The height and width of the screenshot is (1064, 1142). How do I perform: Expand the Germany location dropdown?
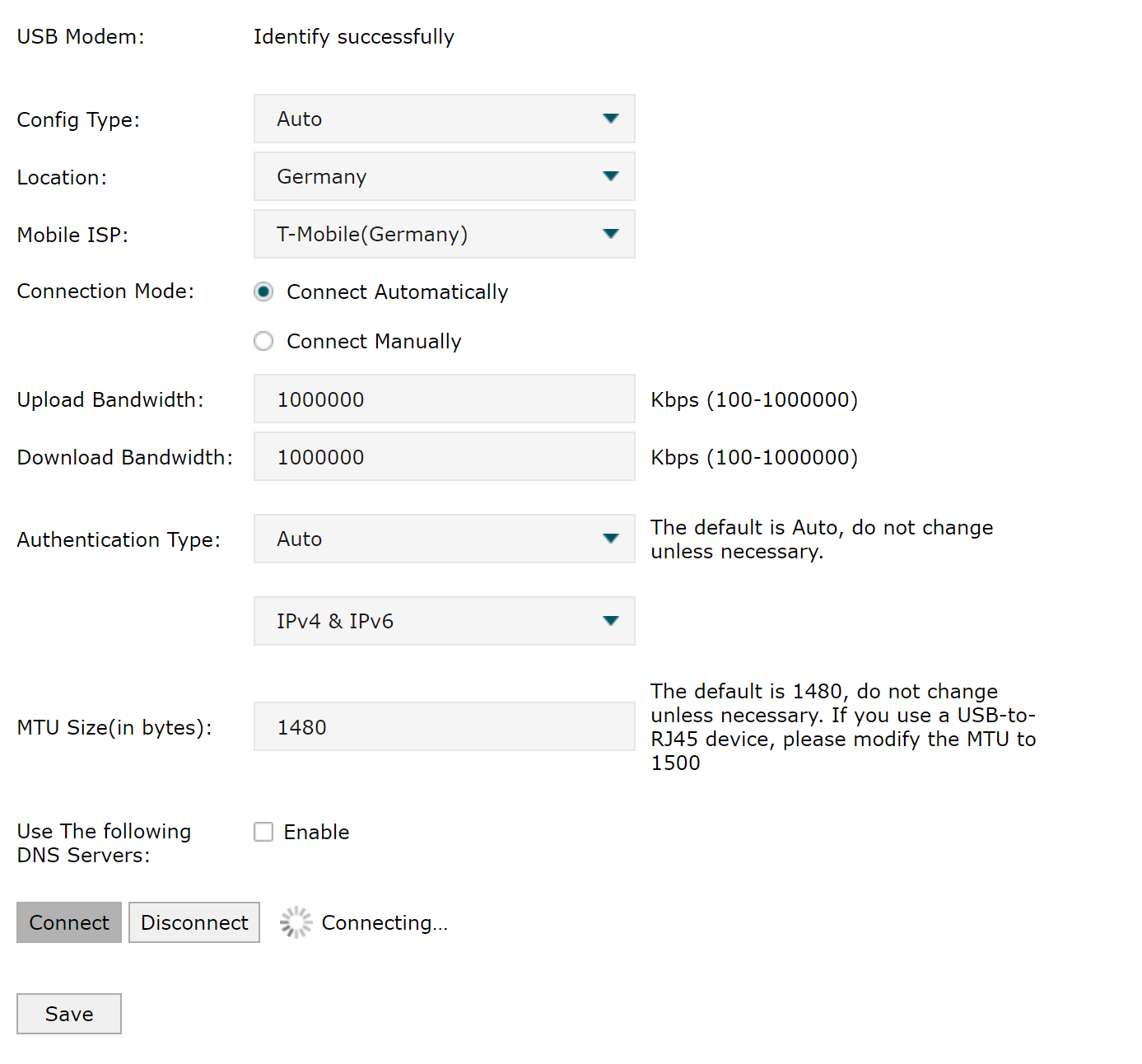pos(428,176)
